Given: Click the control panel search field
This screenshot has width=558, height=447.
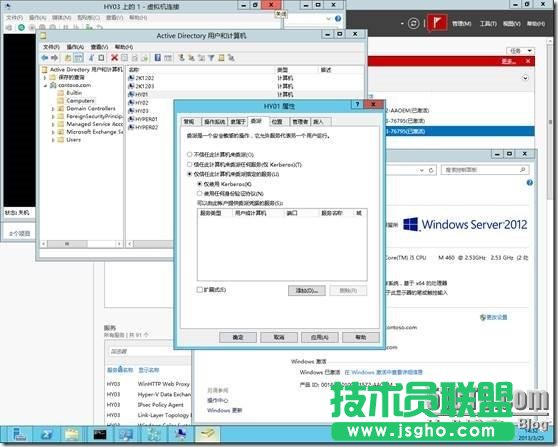Looking at the screenshot, I should click(x=485, y=170).
